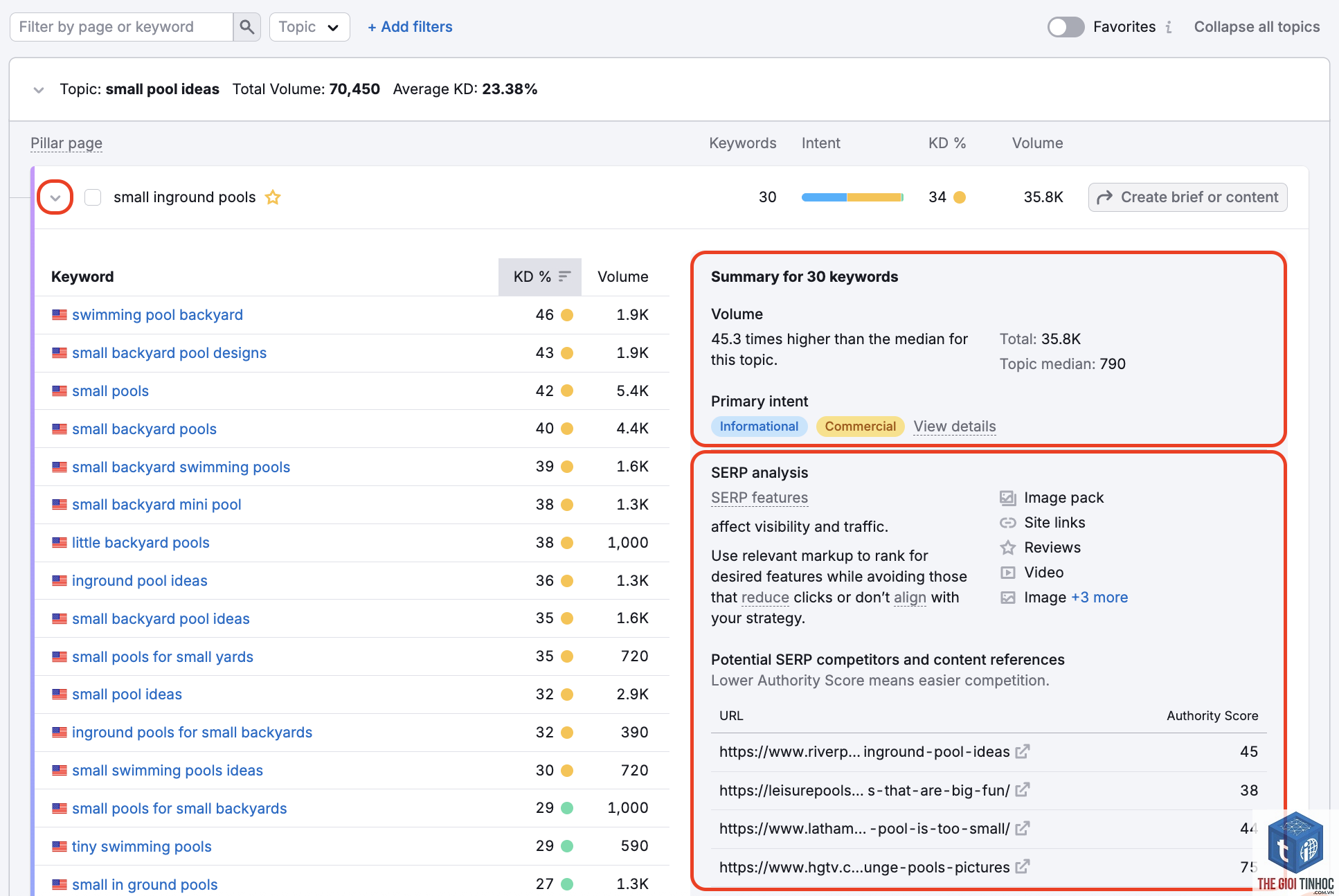Click the align underlined term
This screenshot has width=1339, height=896.
(910, 598)
